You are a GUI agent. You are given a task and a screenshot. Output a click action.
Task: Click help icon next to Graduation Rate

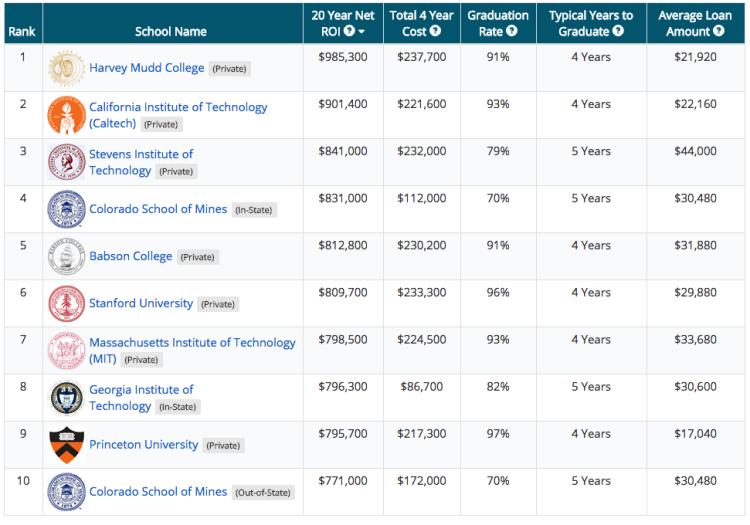[x=512, y=31]
